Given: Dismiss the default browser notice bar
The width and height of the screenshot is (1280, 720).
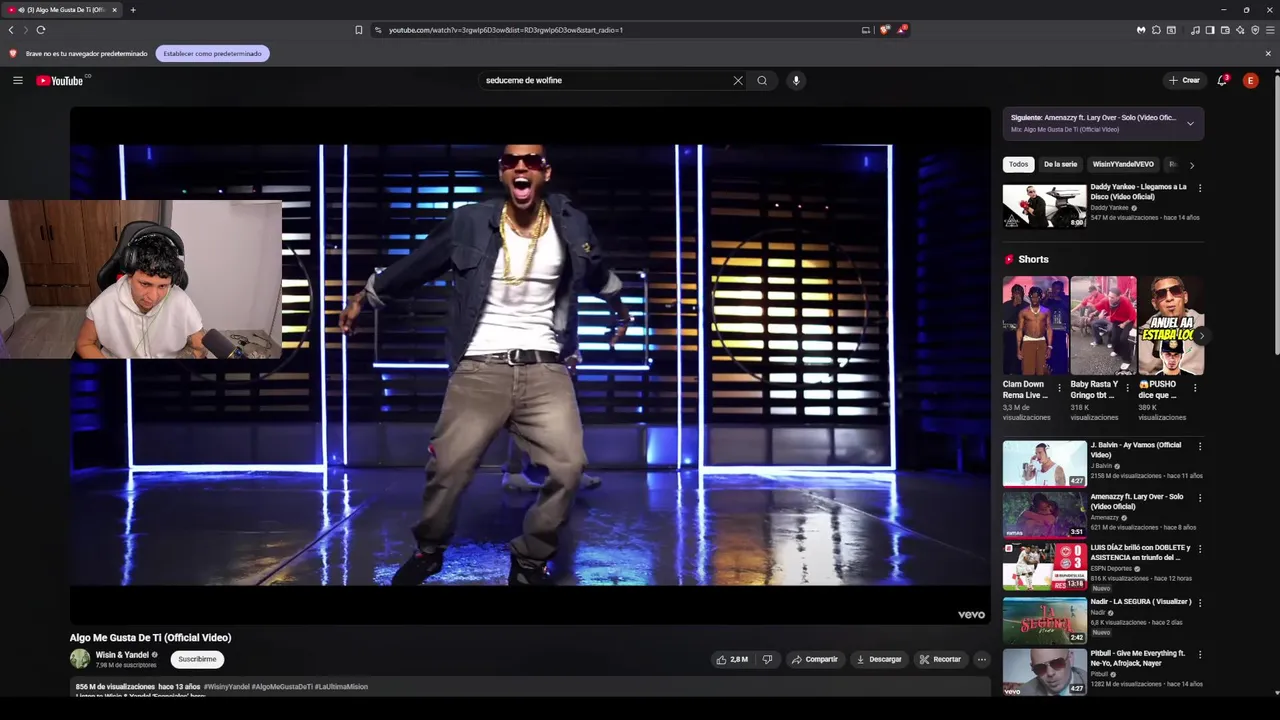Looking at the screenshot, I should pos(1268,53).
